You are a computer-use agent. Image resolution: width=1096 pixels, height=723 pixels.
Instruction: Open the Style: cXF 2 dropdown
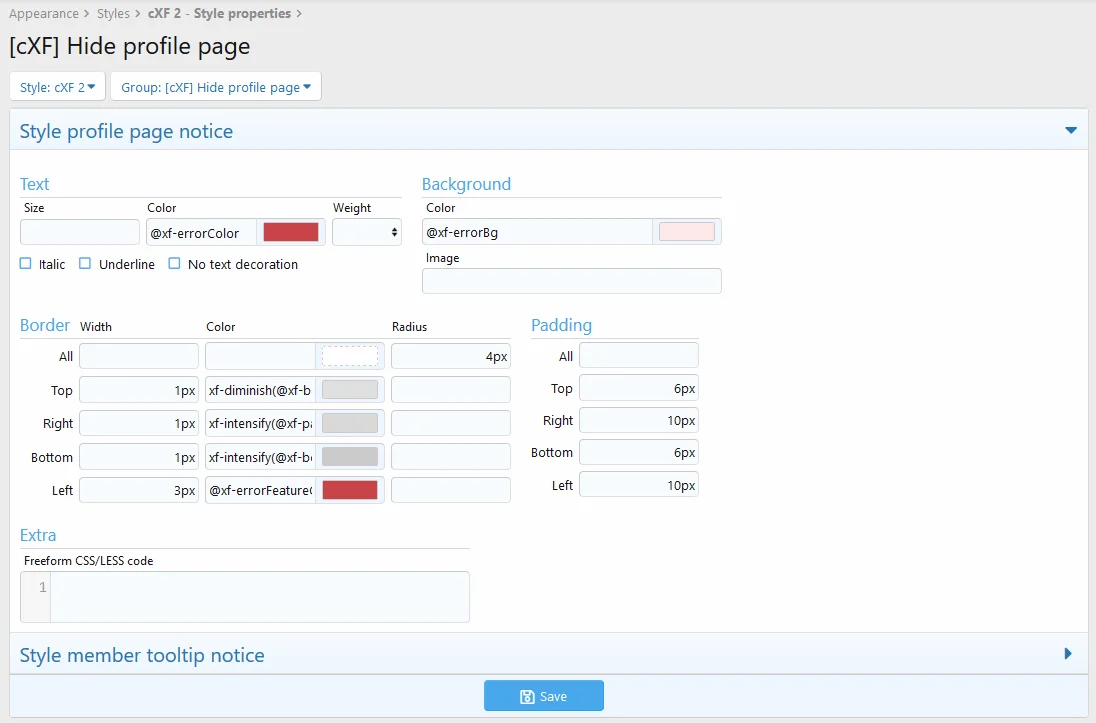pyautogui.click(x=58, y=87)
